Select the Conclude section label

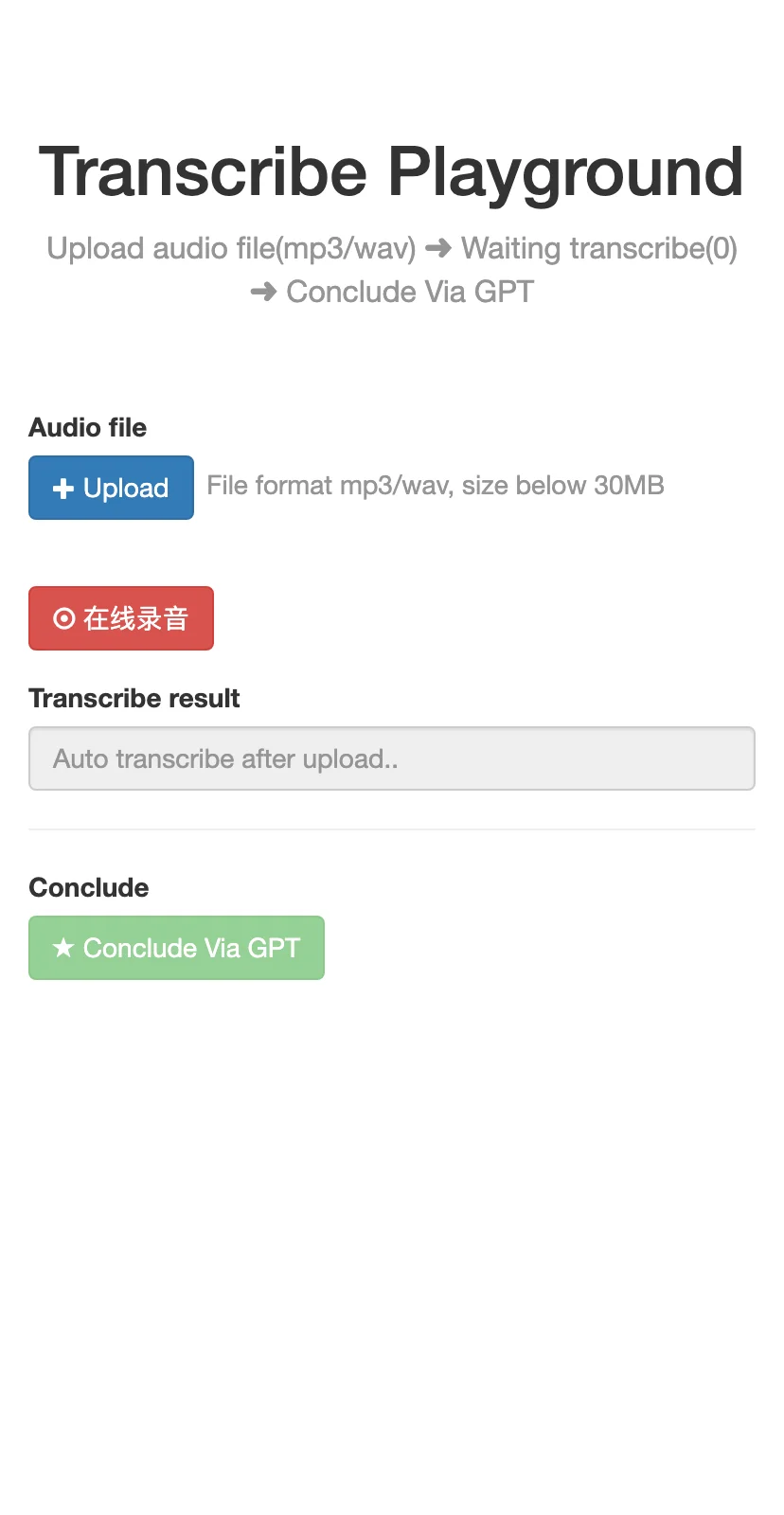coord(89,888)
